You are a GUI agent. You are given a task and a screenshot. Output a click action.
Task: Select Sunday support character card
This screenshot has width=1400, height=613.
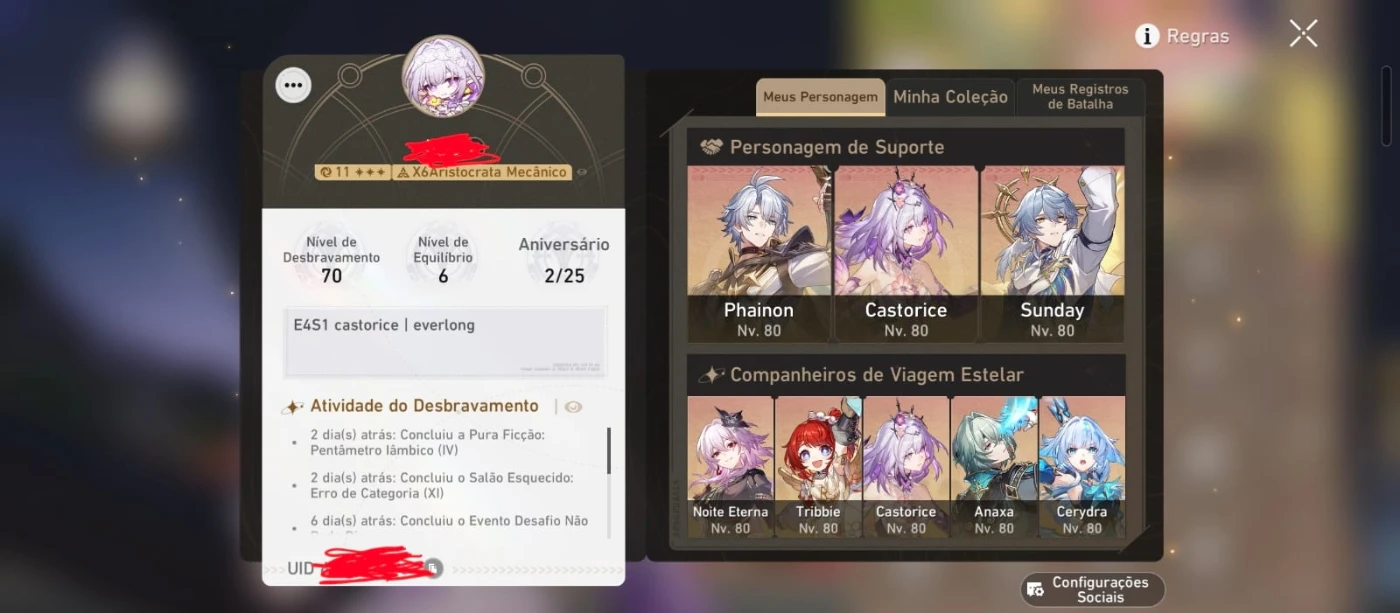click(1052, 254)
